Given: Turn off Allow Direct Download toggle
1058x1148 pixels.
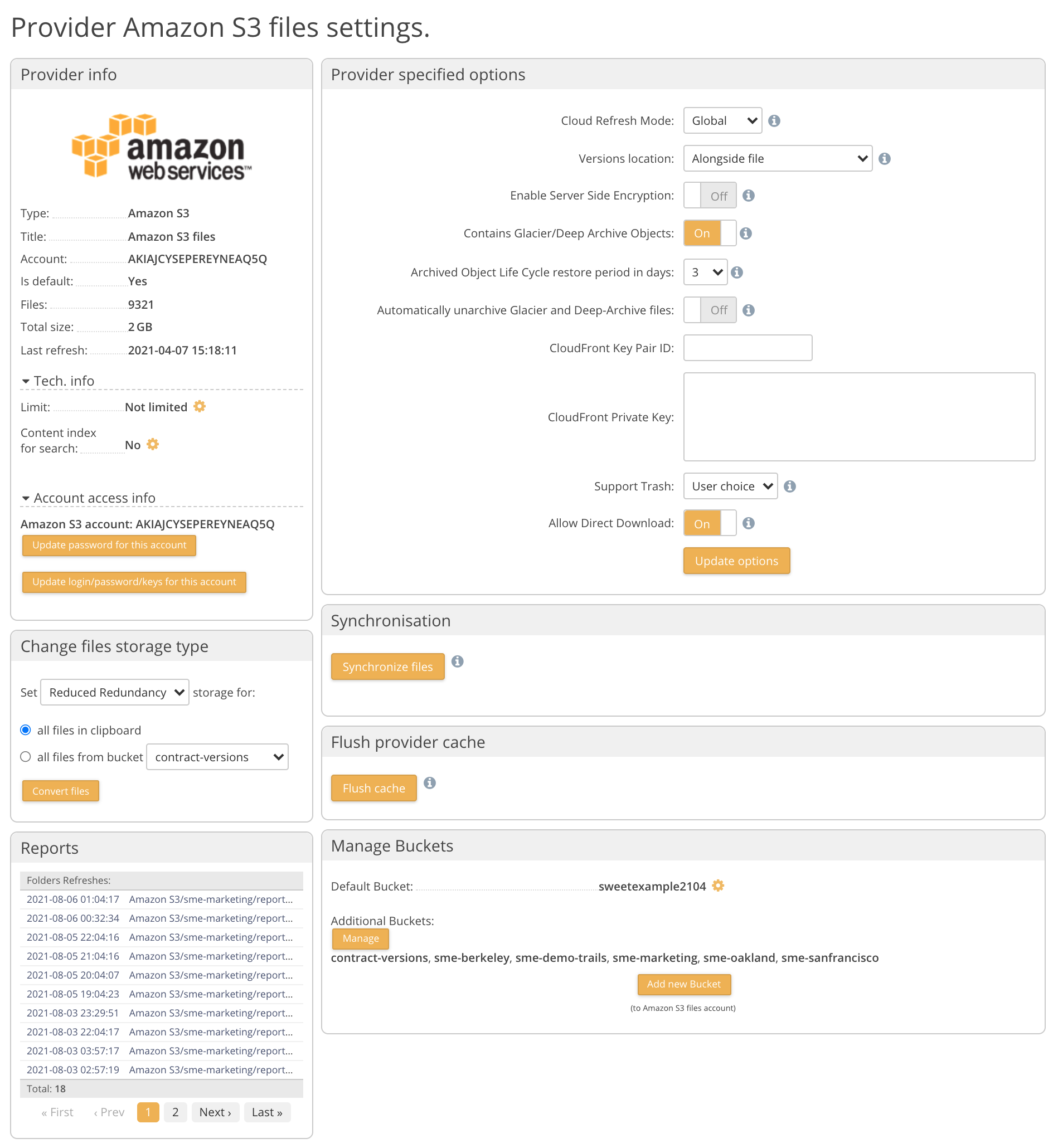Looking at the screenshot, I should [x=710, y=523].
